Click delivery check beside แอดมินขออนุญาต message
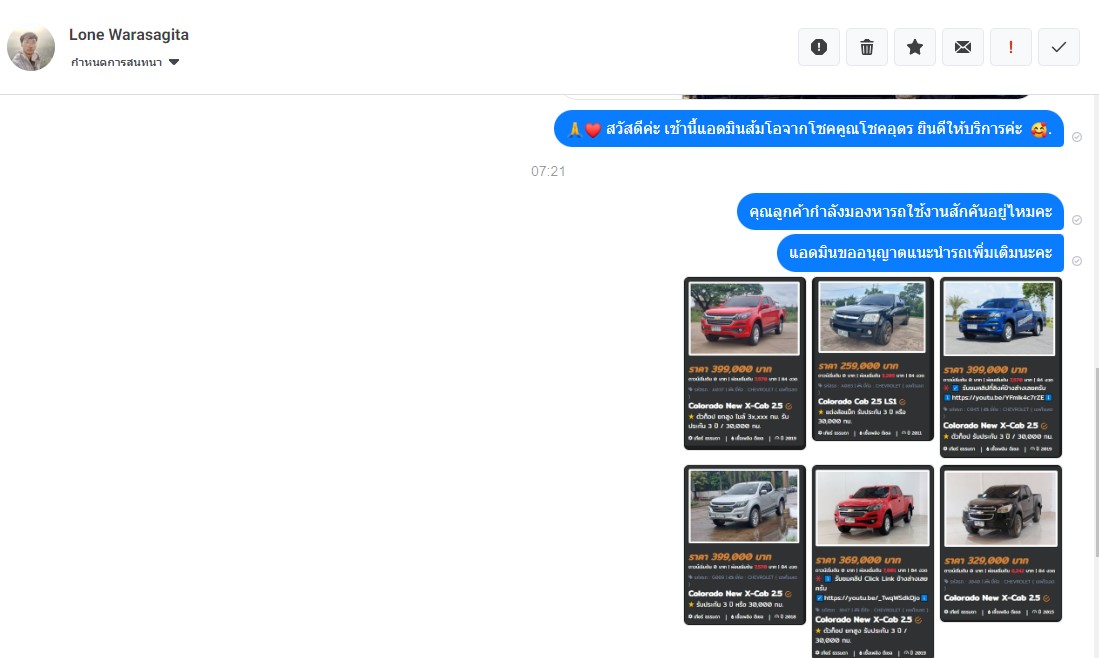 pyautogui.click(x=1077, y=261)
